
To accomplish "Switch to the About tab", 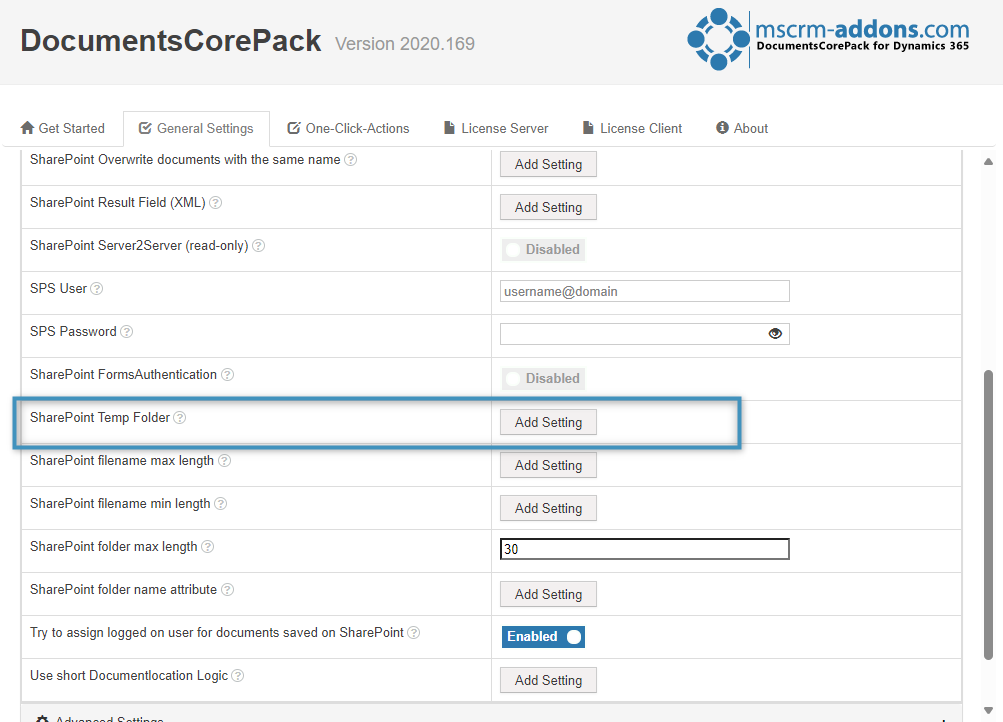I will click(742, 129).
